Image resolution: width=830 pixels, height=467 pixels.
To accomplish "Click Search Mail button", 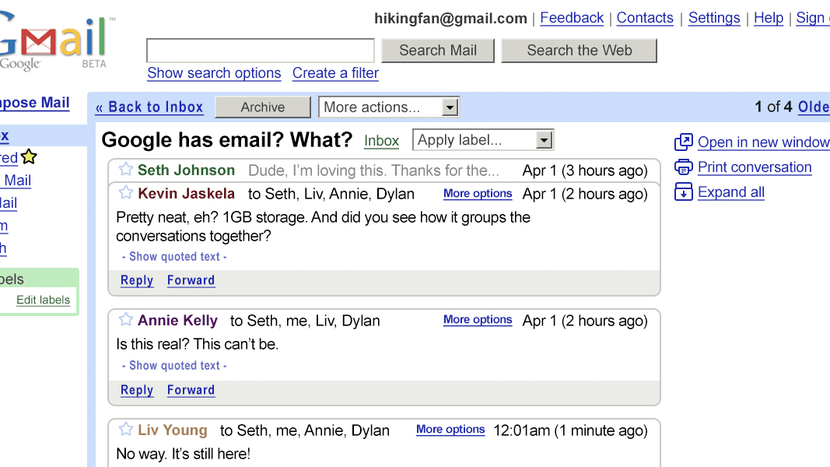I will click(438, 50).
